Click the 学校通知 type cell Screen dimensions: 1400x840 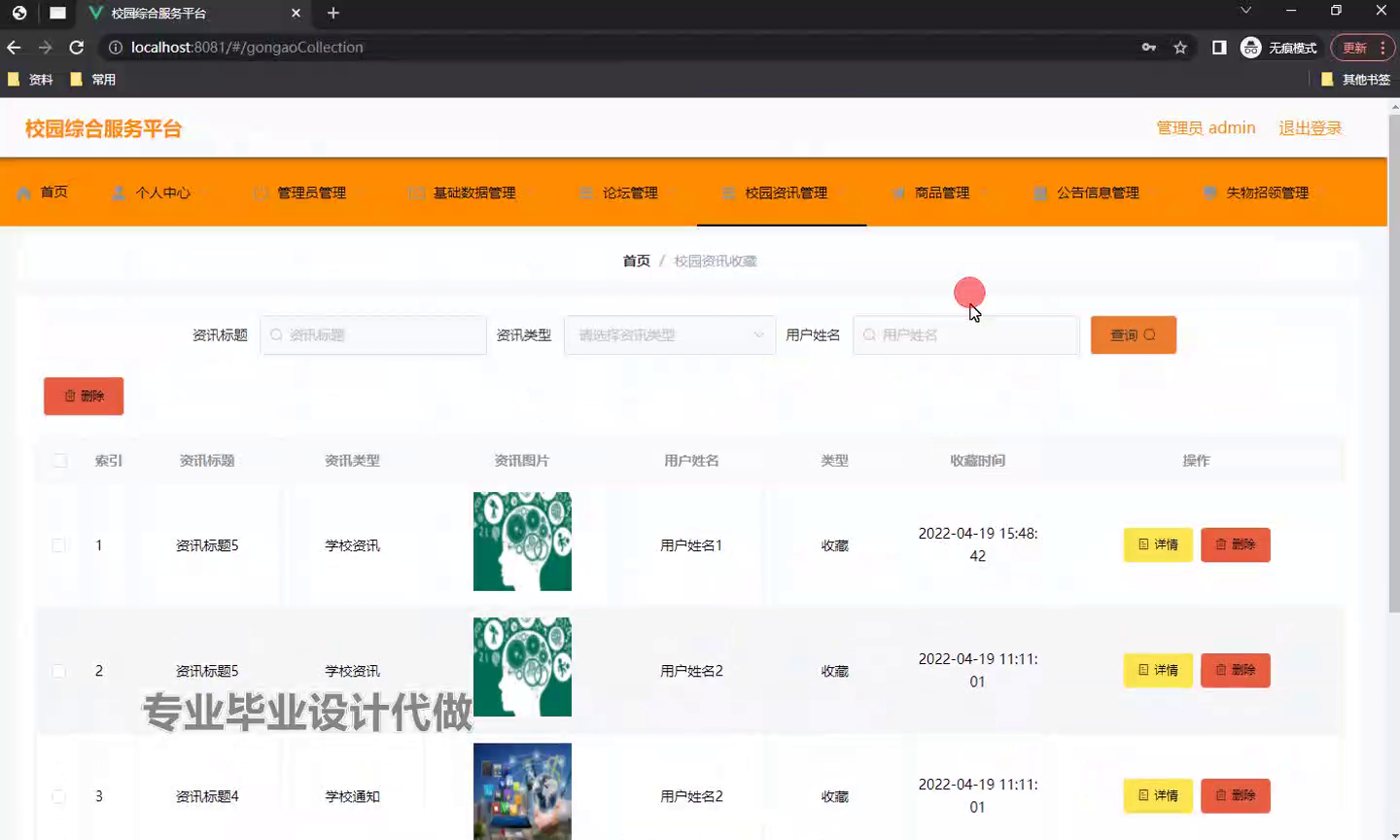(352, 796)
